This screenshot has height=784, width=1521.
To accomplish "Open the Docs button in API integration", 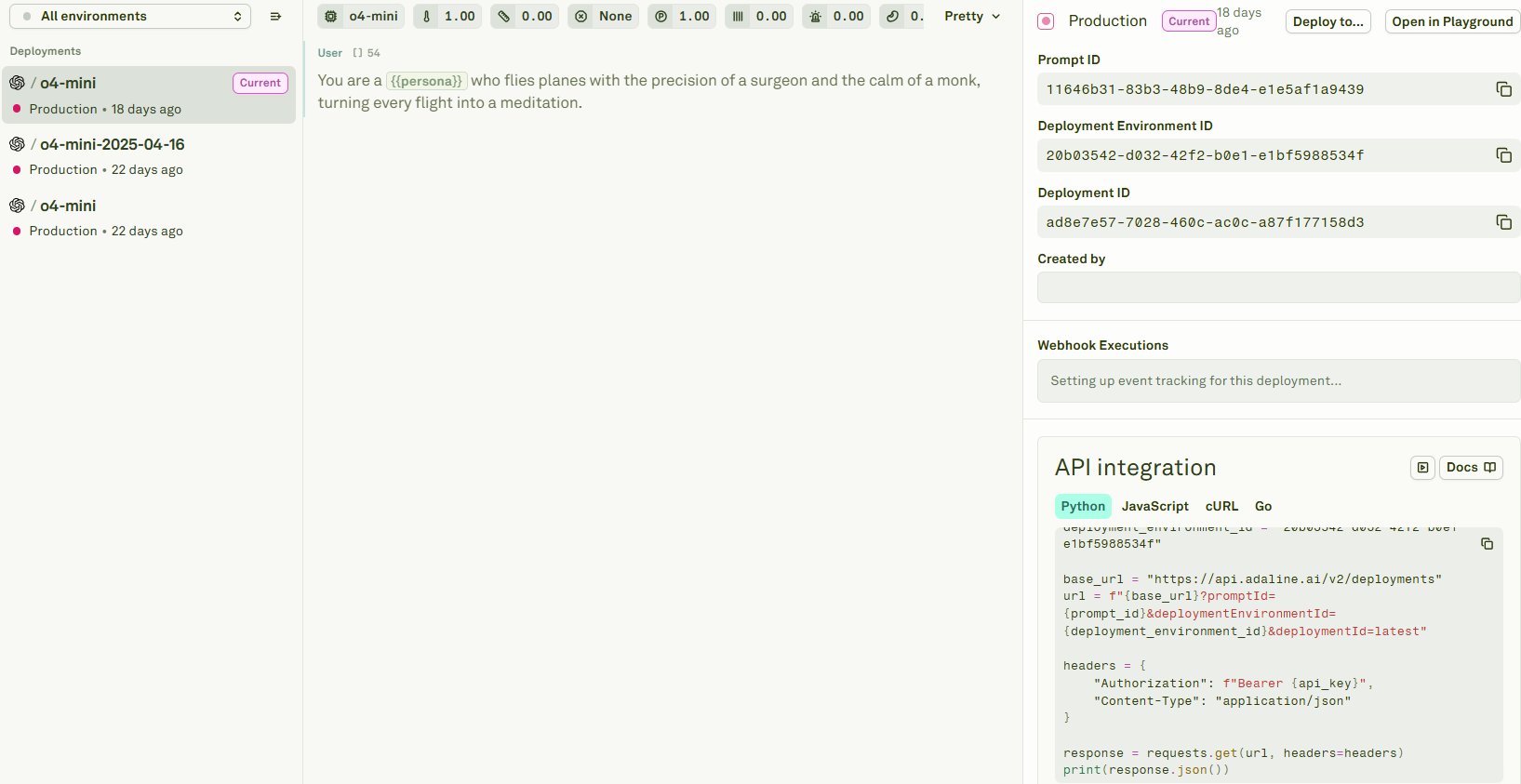I will (x=1471, y=468).
